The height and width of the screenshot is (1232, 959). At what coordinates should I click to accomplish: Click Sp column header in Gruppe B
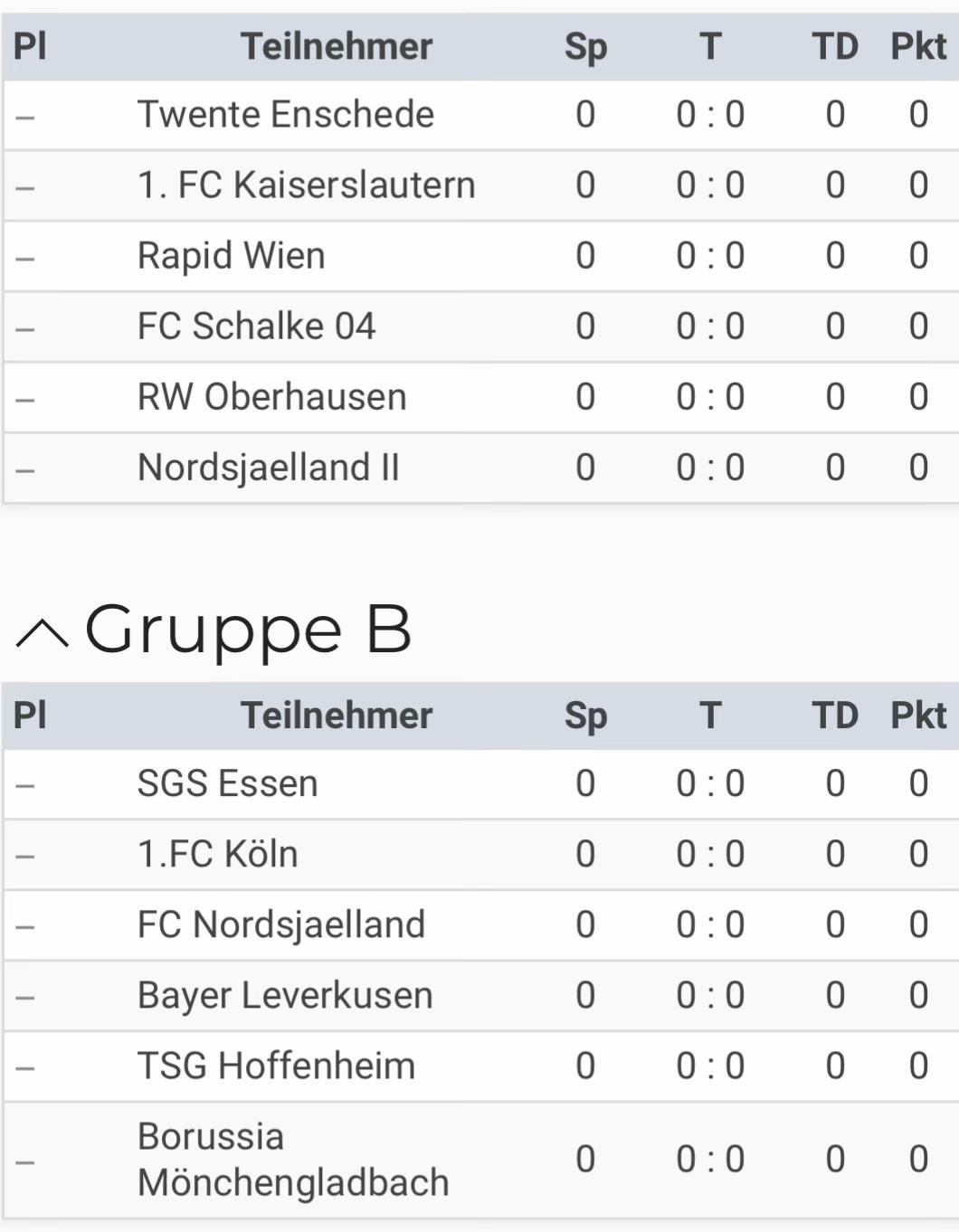[585, 716]
